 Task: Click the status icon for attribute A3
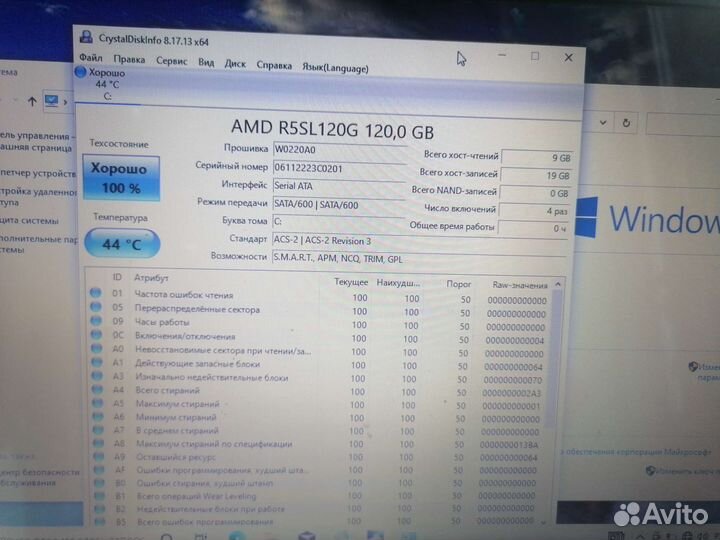97,376
